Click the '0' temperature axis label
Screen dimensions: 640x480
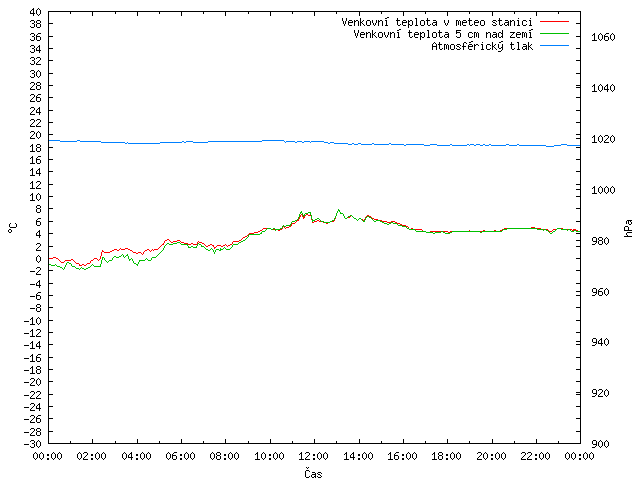[38, 259]
